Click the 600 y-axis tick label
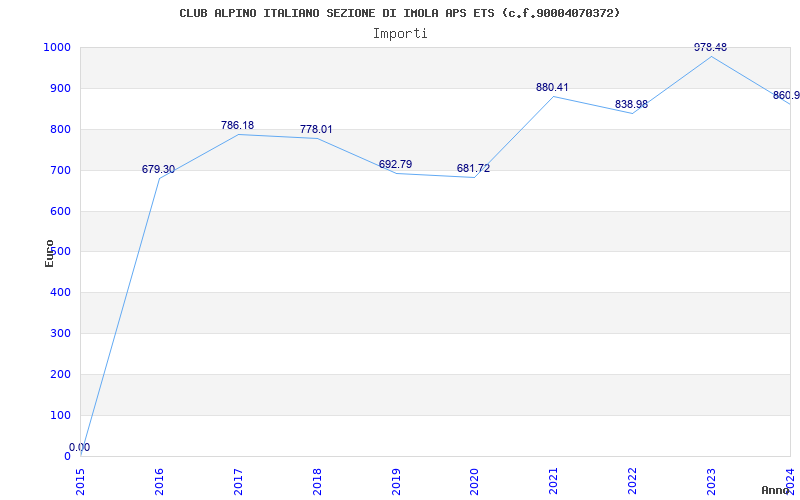This screenshot has height=500, width=800. [60, 211]
